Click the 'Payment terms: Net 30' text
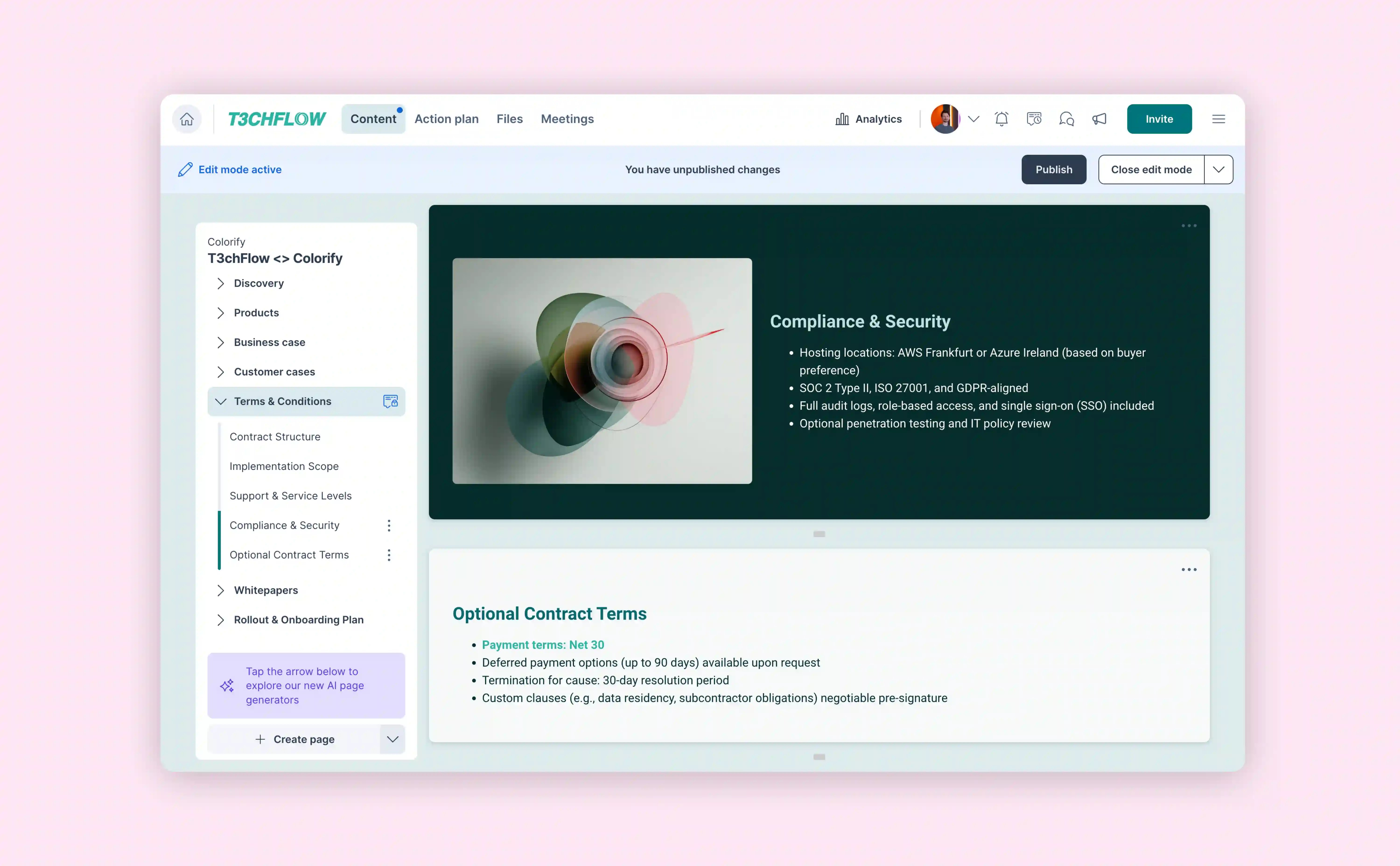Image resolution: width=1400 pixels, height=866 pixels. click(x=542, y=645)
